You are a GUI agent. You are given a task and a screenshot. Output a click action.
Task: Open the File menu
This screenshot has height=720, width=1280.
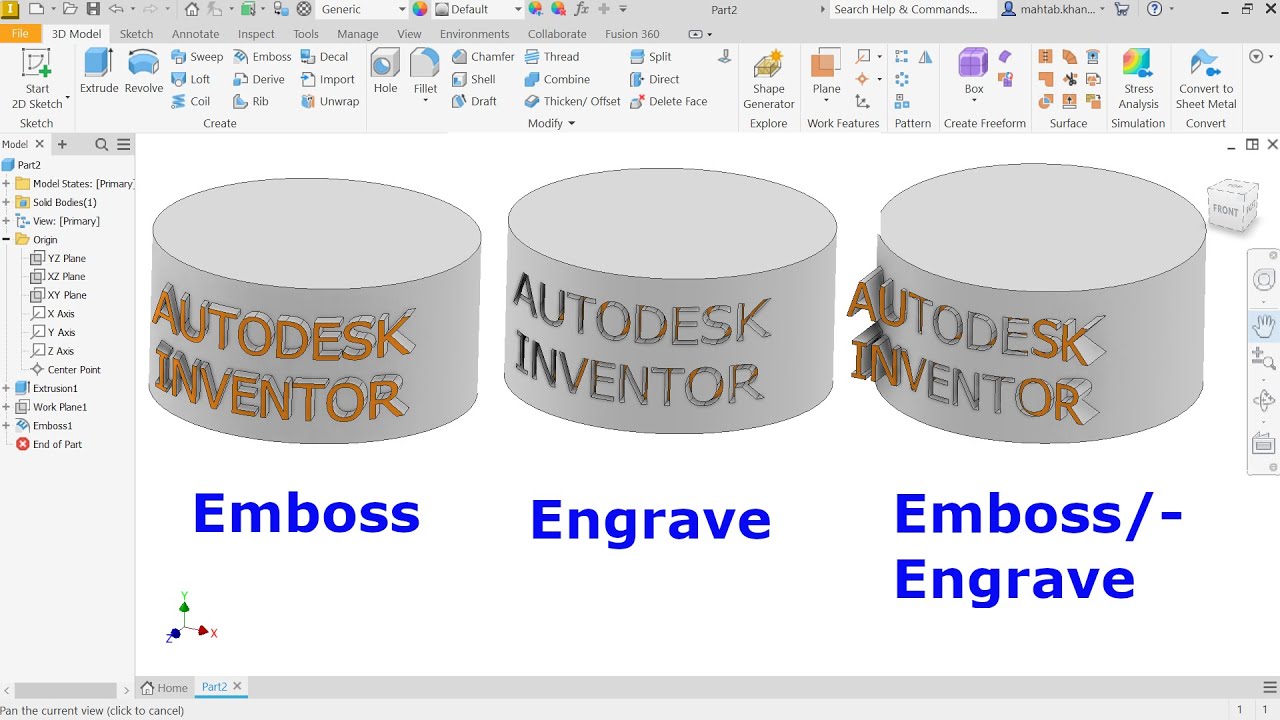coord(20,34)
